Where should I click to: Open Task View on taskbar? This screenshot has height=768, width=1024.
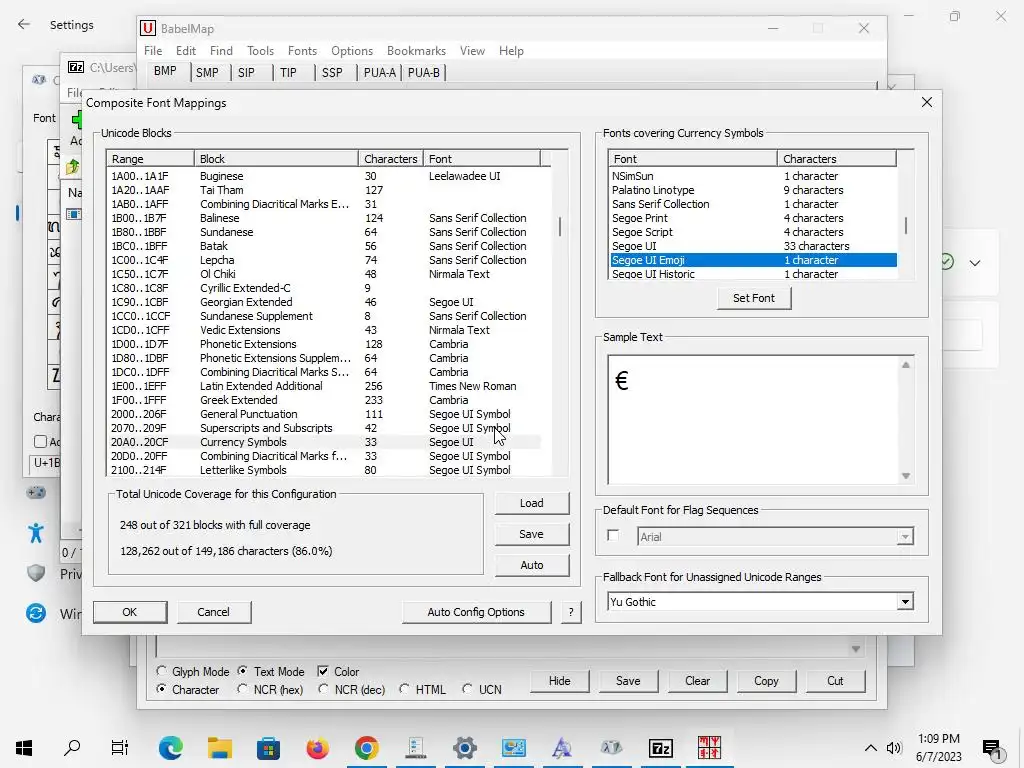tap(120, 747)
